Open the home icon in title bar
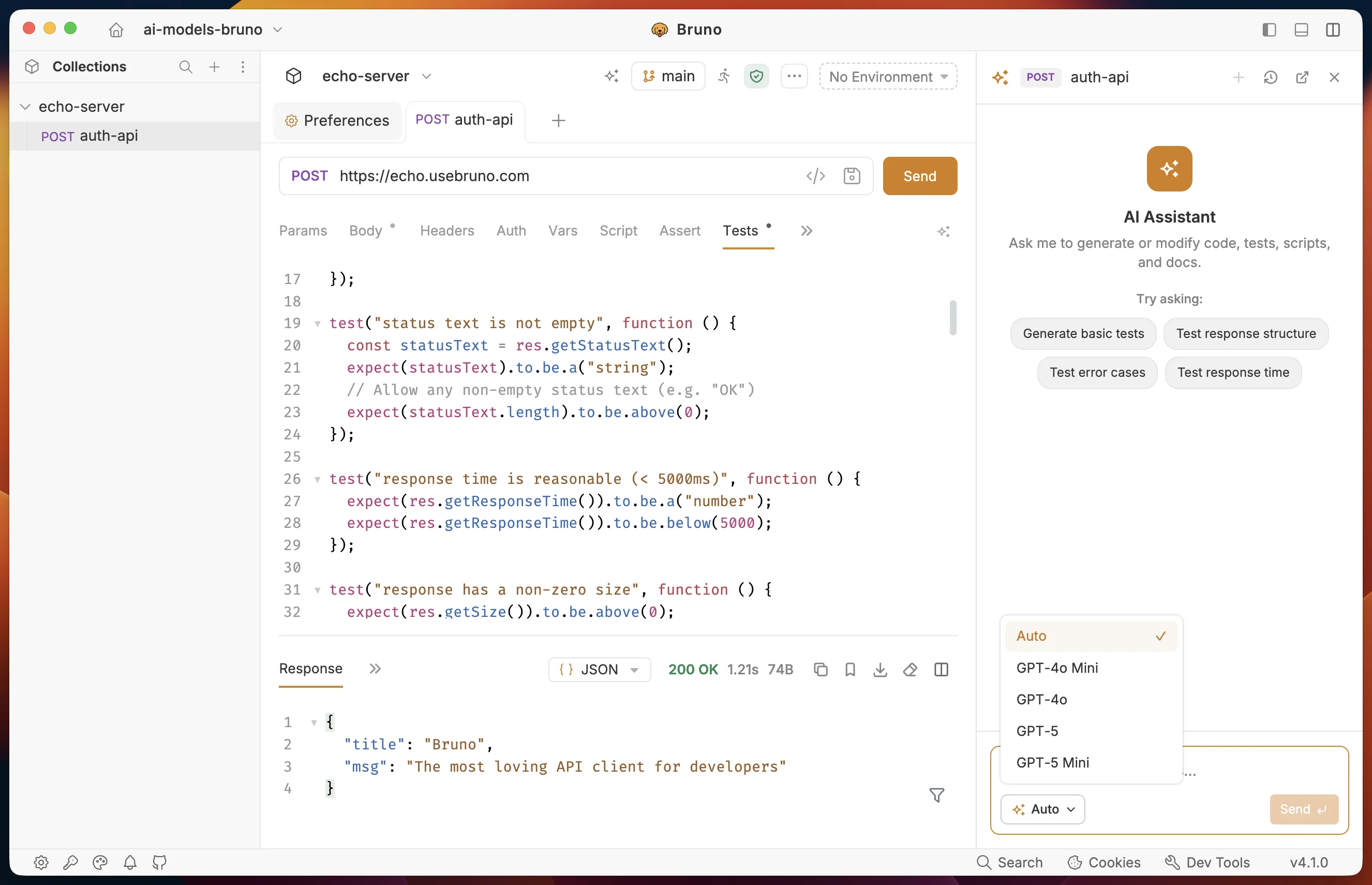This screenshot has width=1372, height=885. [x=116, y=30]
